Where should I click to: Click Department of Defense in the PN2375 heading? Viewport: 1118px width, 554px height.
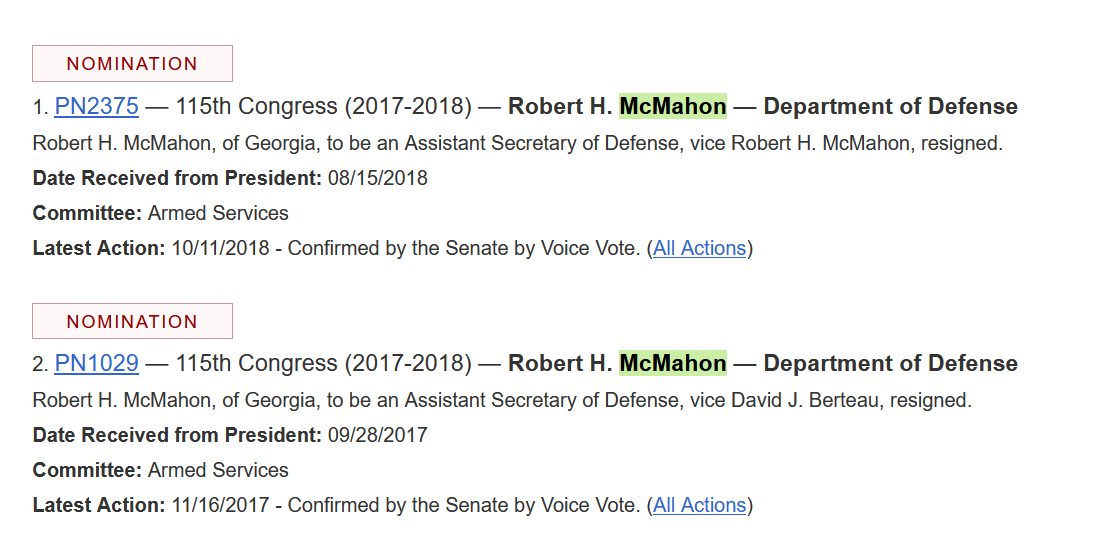(x=890, y=106)
